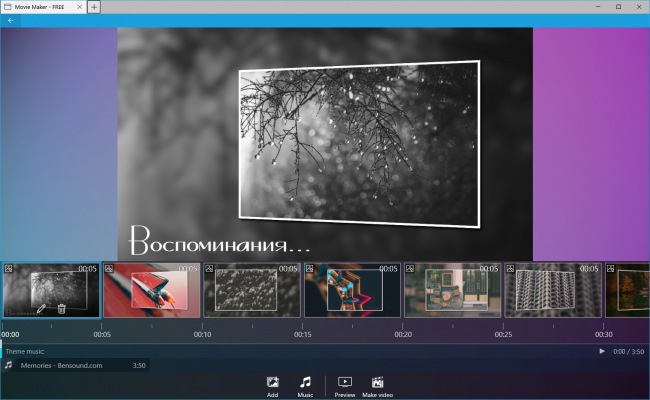
Task: Go back using the top-left arrow
Action: 11,20
